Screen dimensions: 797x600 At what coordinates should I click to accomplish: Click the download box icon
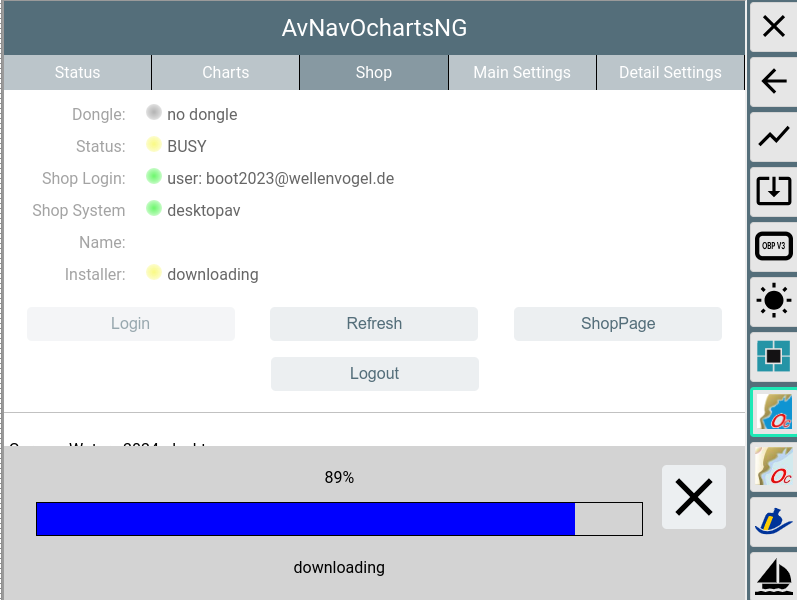[x=774, y=190]
